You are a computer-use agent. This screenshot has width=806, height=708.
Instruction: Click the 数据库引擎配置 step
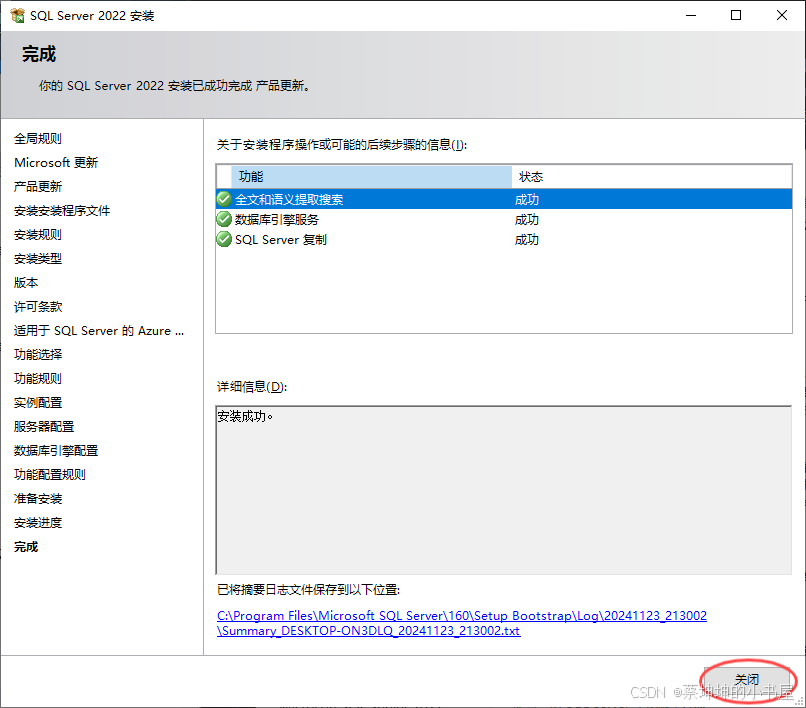coord(56,450)
